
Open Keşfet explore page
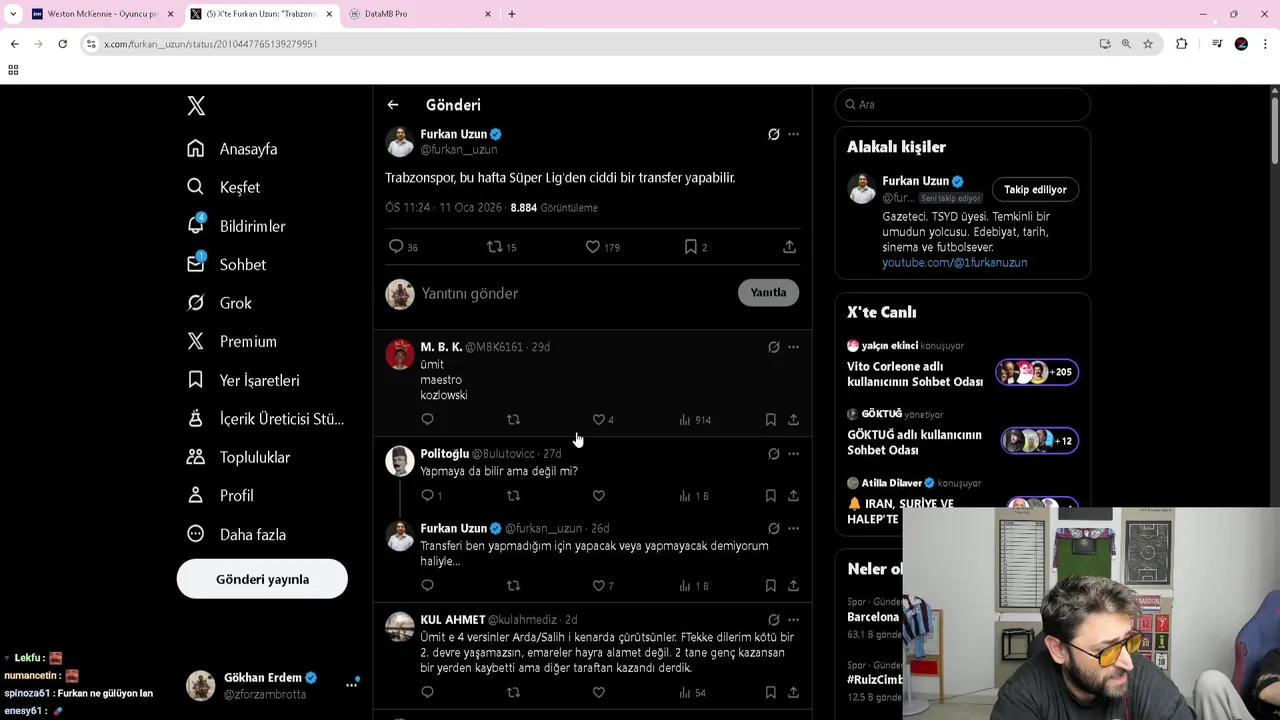tap(223, 187)
